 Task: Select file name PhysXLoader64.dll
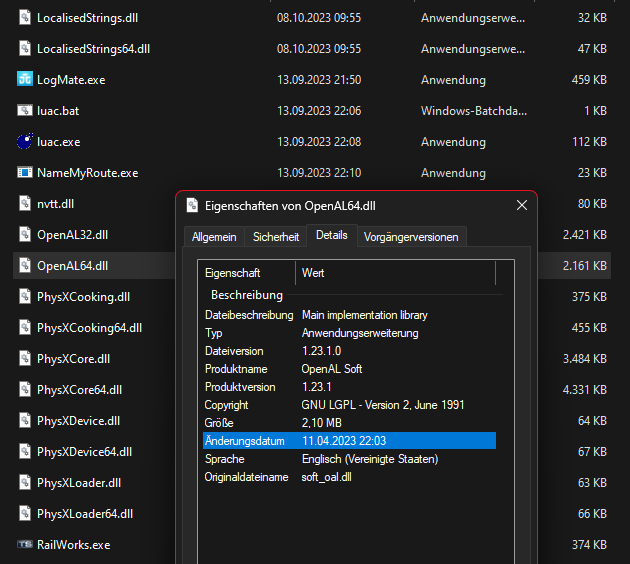[x=85, y=514]
